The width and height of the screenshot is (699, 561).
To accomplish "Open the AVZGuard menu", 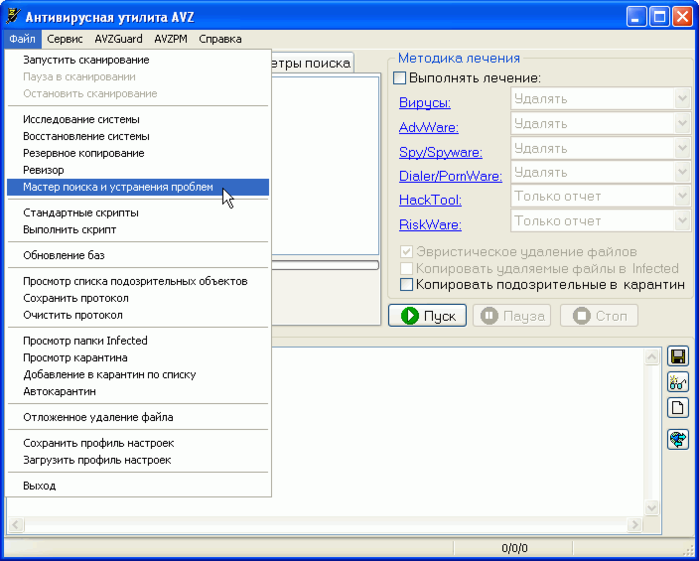I will coord(119,39).
